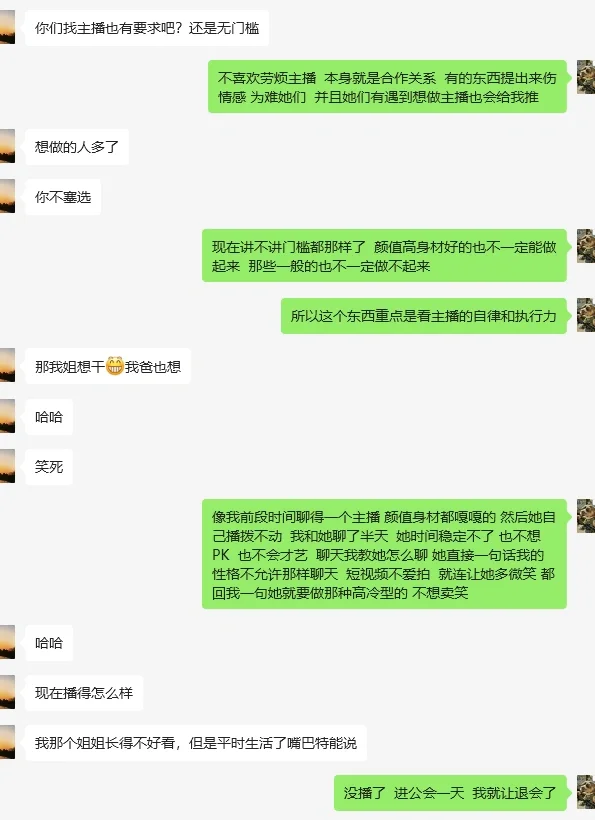
Task: Click the avatar beside 像我前段时间 message
Action: tap(586, 516)
